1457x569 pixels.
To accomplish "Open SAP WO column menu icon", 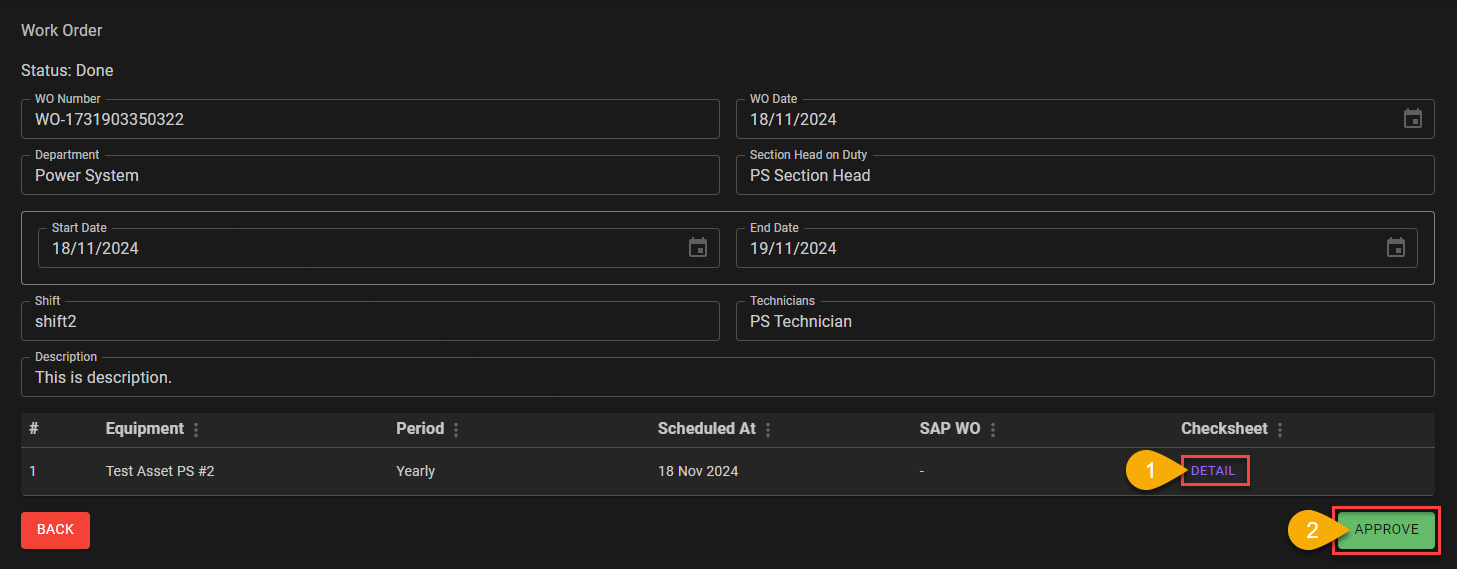I will click(992, 429).
